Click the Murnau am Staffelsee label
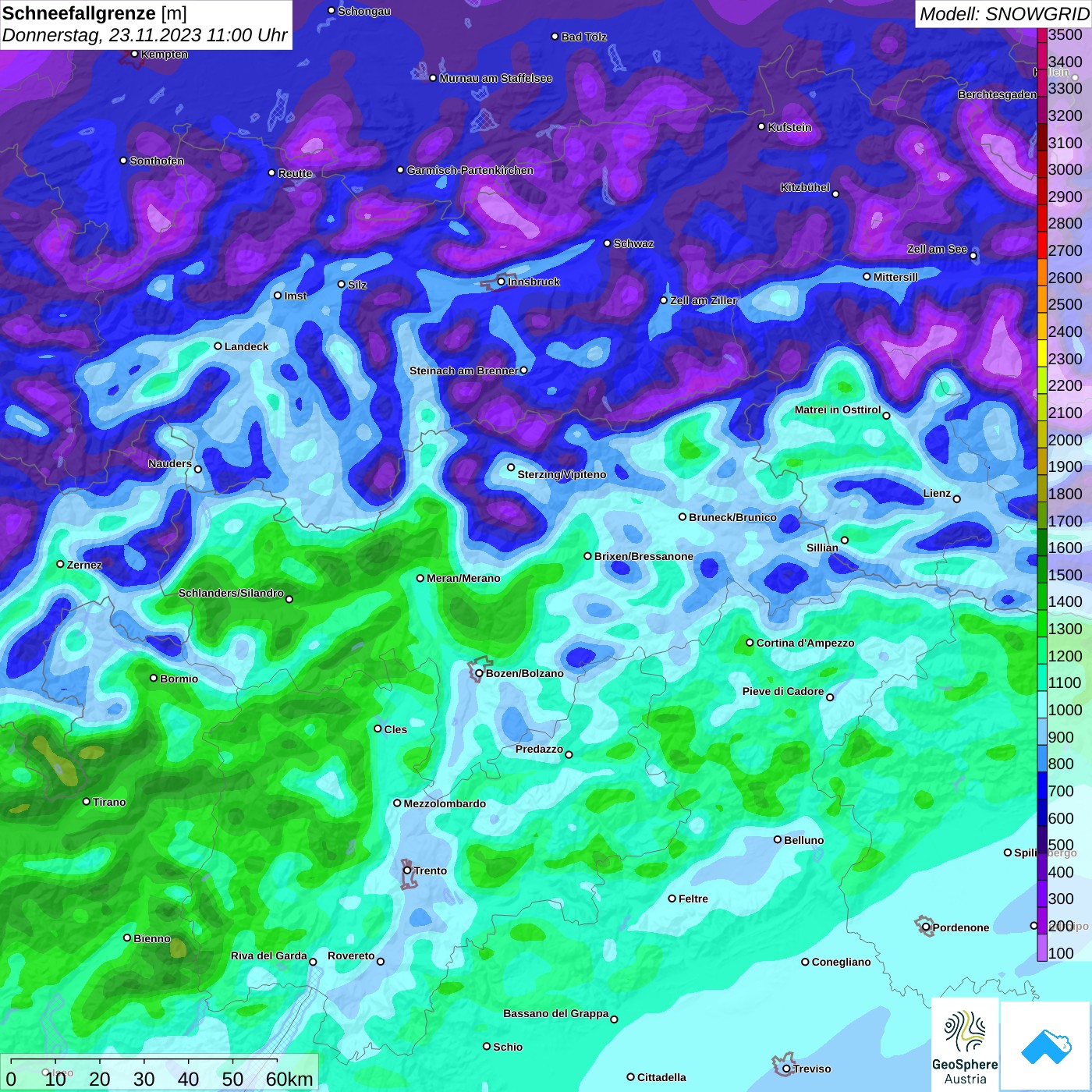Image resolution: width=1092 pixels, height=1092 pixels. (x=495, y=78)
